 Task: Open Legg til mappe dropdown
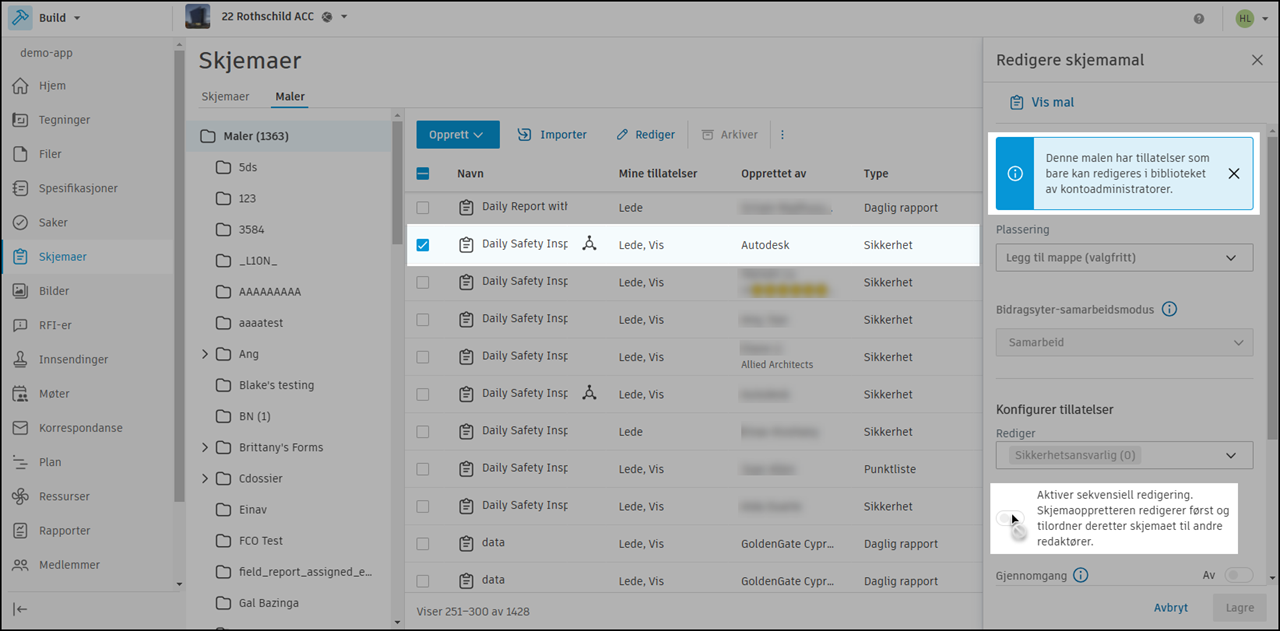point(1124,258)
